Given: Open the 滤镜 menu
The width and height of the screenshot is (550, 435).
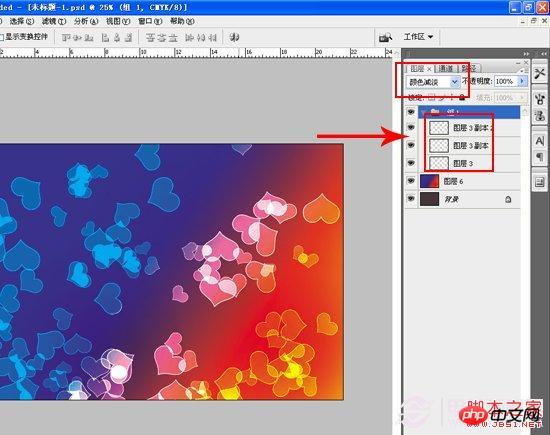Looking at the screenshot, I should coord(54,21).
